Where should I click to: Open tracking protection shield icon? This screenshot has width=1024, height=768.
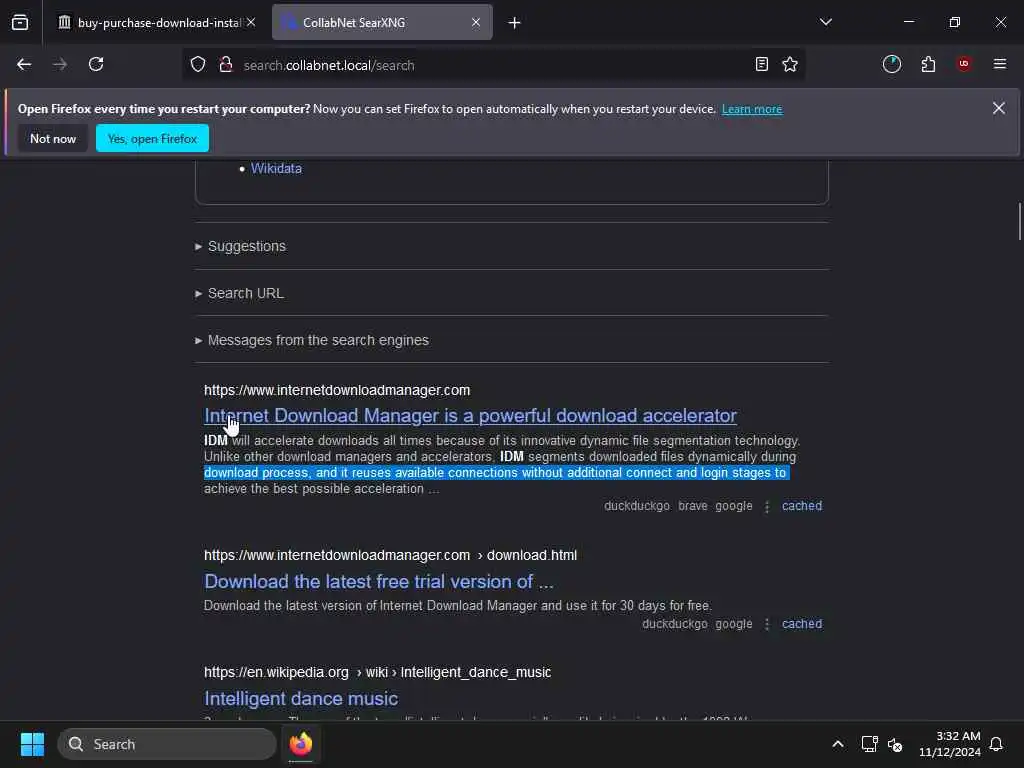click(198, 64)
